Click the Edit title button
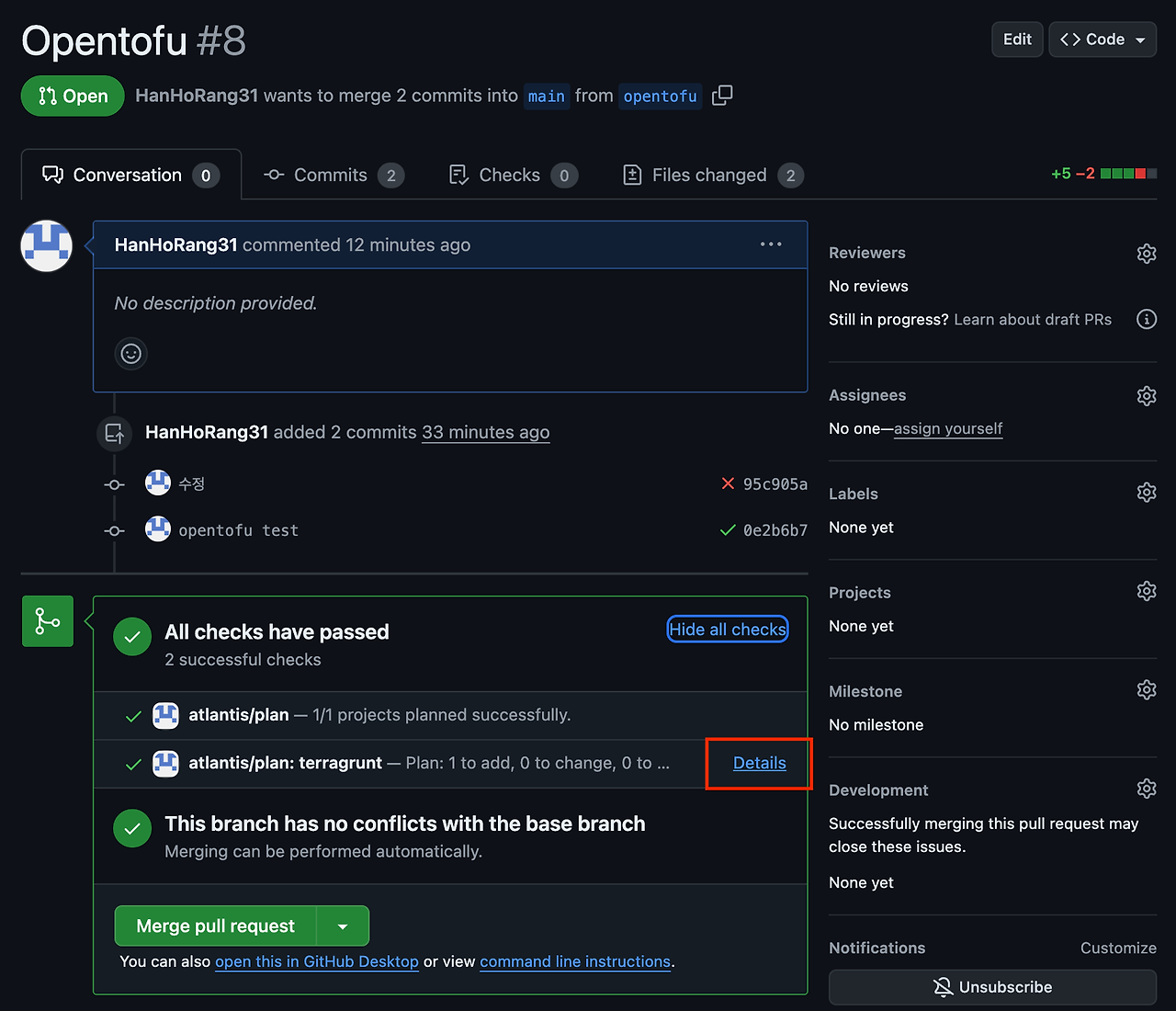This screenshot has width=1176, height=1011. (x=1017, y=40)
